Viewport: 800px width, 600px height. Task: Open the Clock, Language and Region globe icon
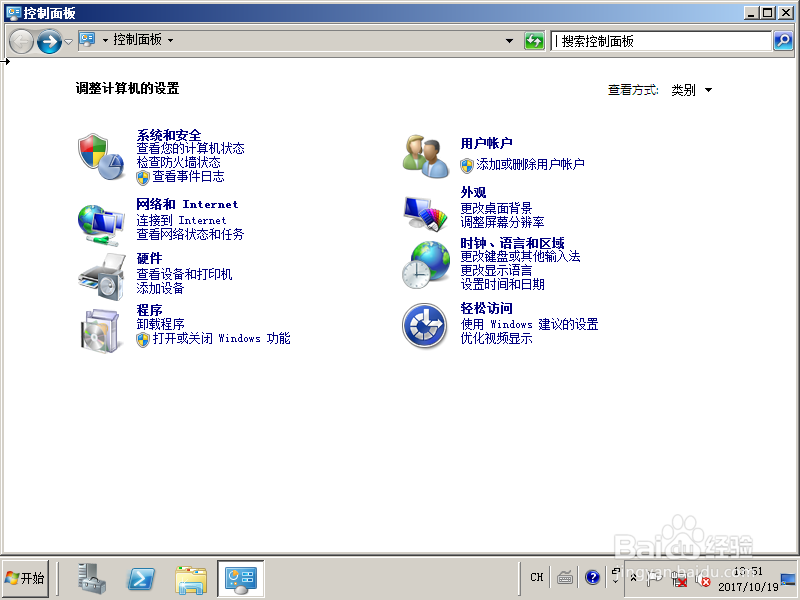click(426, 265)
